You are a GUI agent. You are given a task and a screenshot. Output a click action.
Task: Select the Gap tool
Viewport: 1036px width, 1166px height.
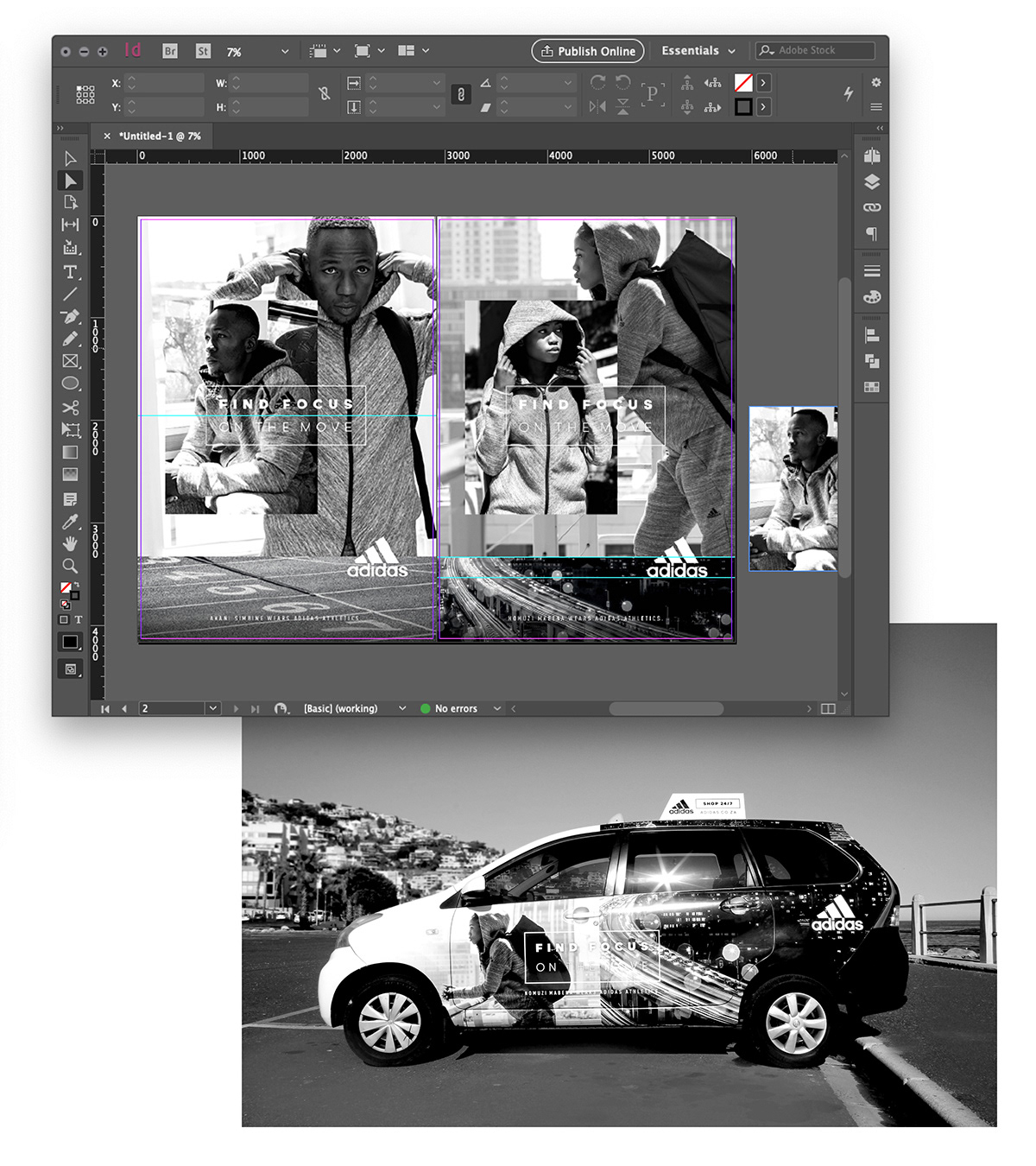click(x=71, y=225)
